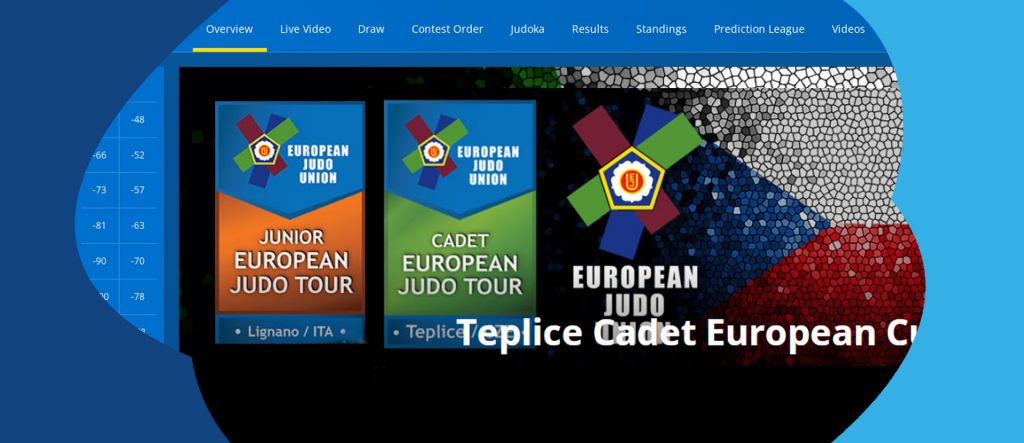1024x443 pixels.
Task: Choose the -57 weight category
Action: 137,190
